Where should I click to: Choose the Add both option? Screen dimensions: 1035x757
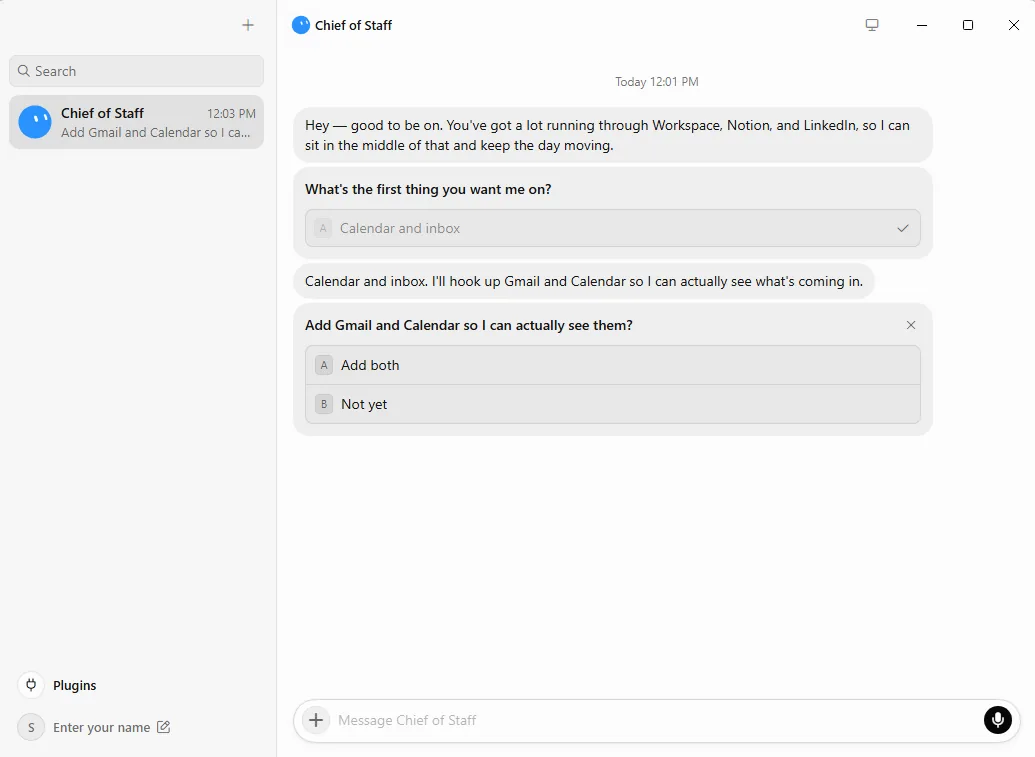pyautogui.click(x=613, y=365)
